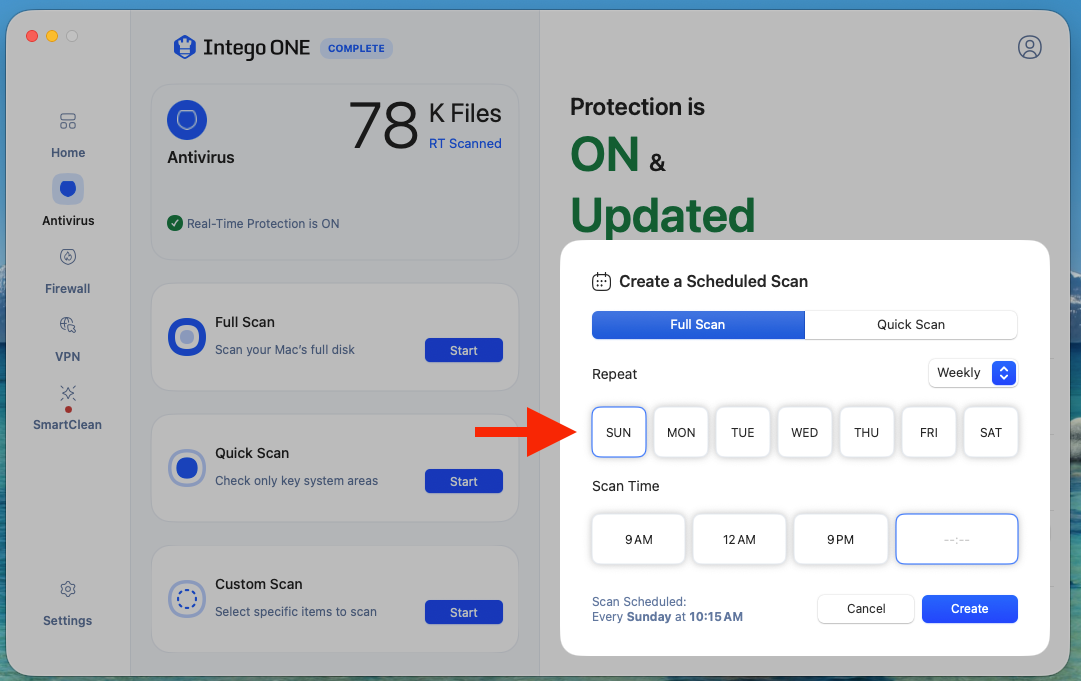This screenshot has width=1081, height=681.
Task: Click the custom scan time field
Action: pos(957,539)
